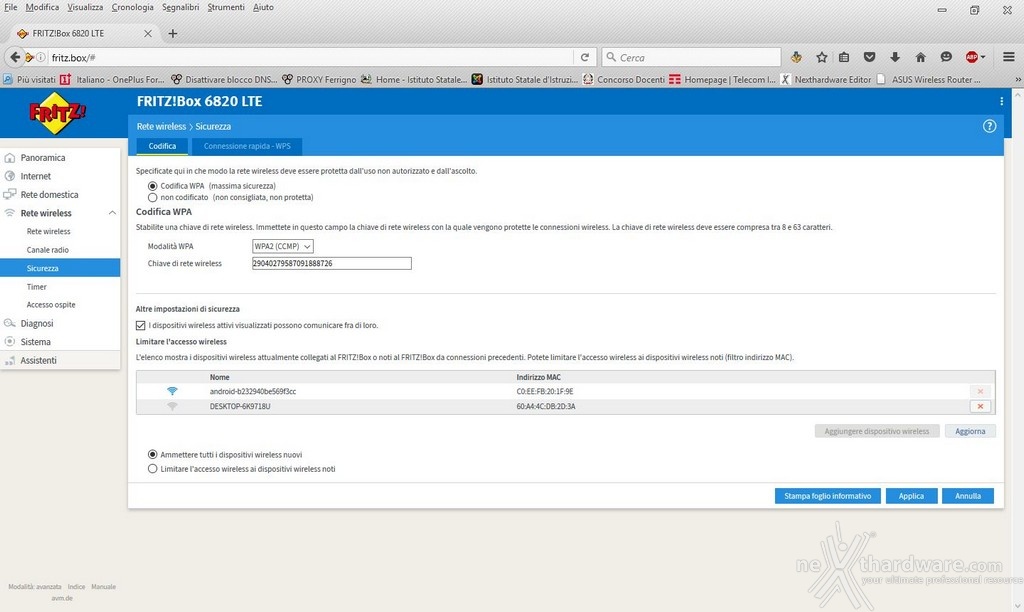1024x612 pixels.
Task: Click the Annulla button
Action: click(x=968, y=496)
